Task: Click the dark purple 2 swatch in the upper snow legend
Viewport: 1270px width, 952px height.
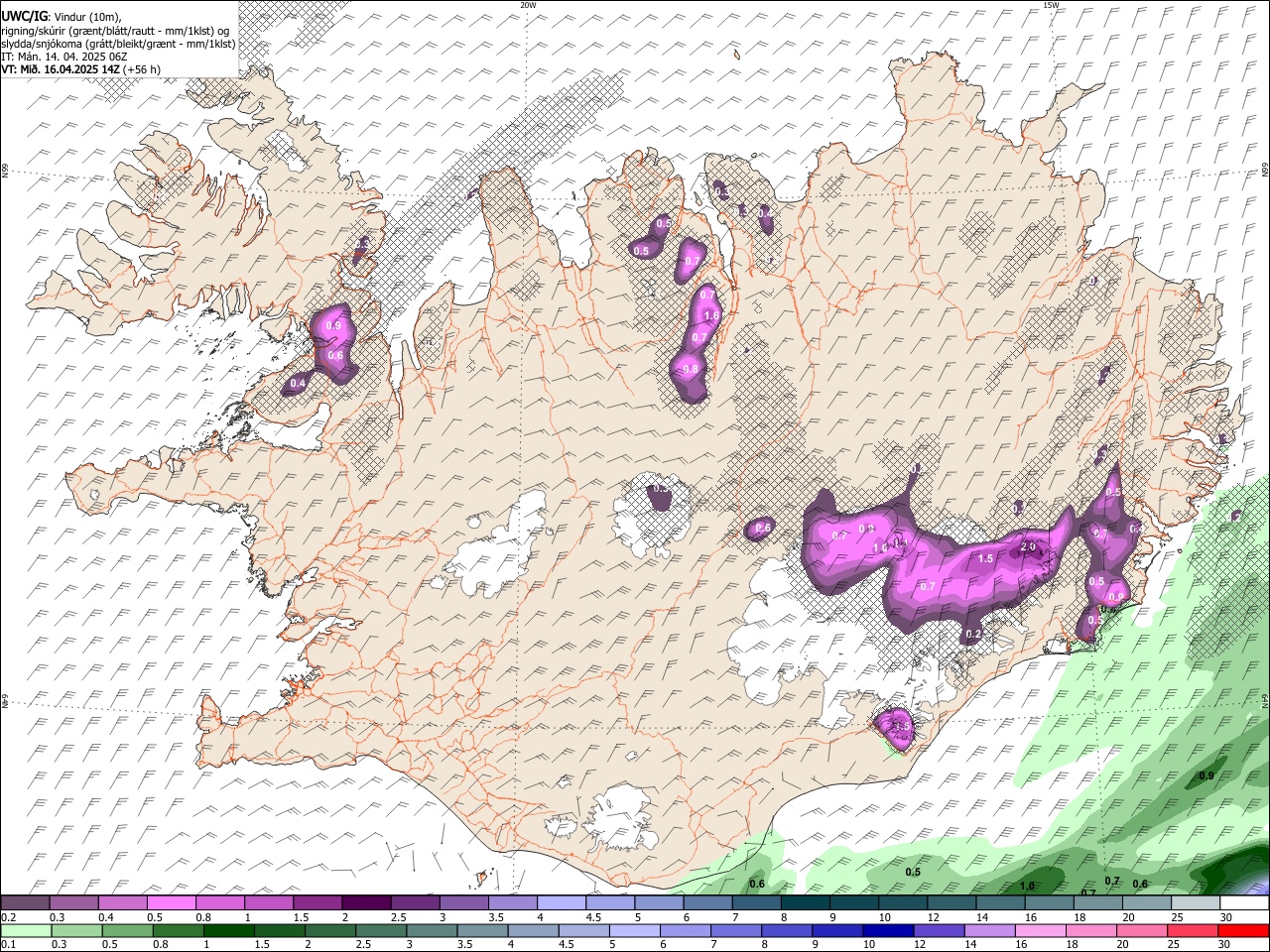Action: pyautogui.click(x=366, y=903)
